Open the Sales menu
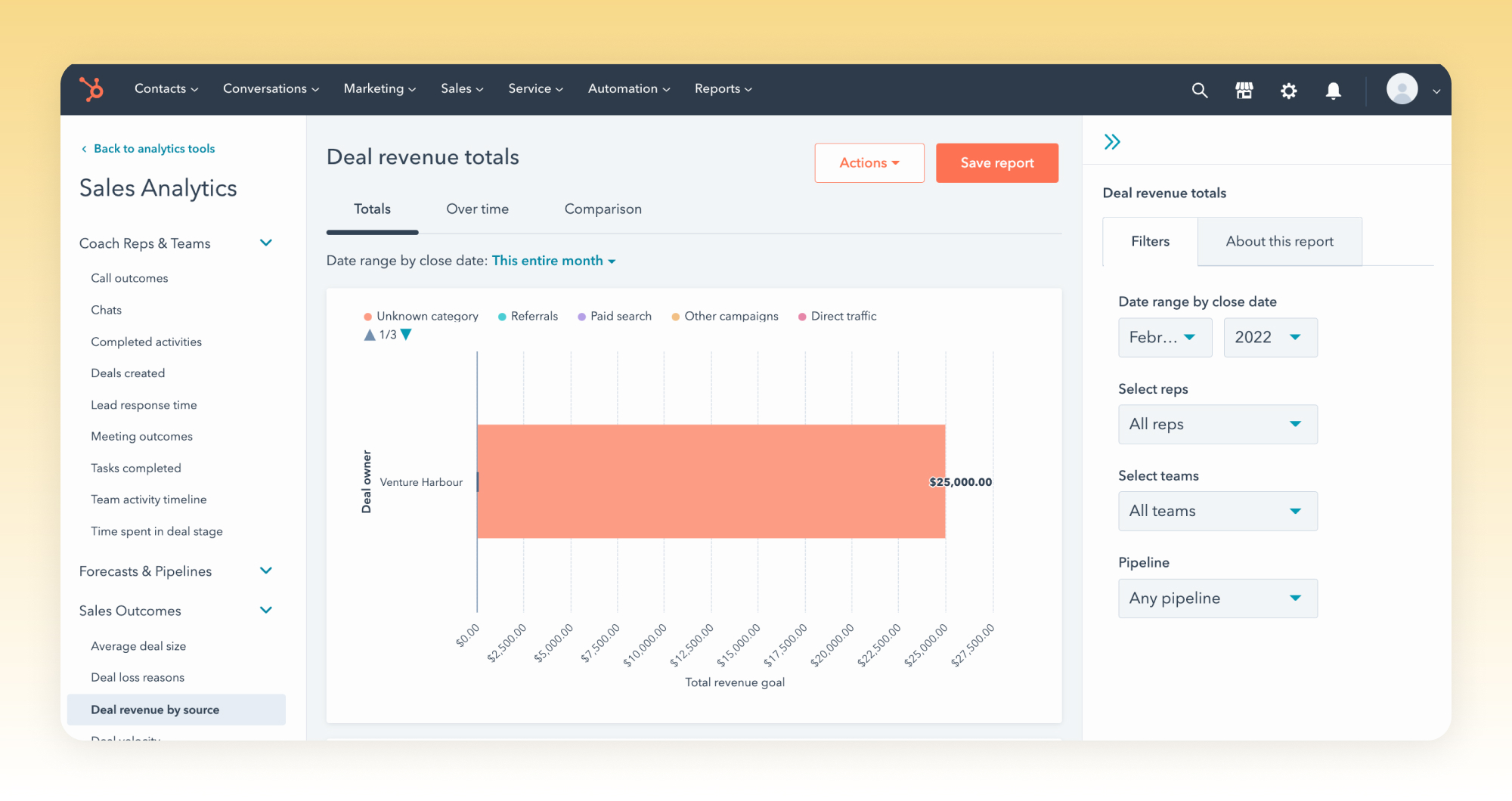The width and height of the screenshot is (1512, 801). pyautogui.click(x=462, y=88)
